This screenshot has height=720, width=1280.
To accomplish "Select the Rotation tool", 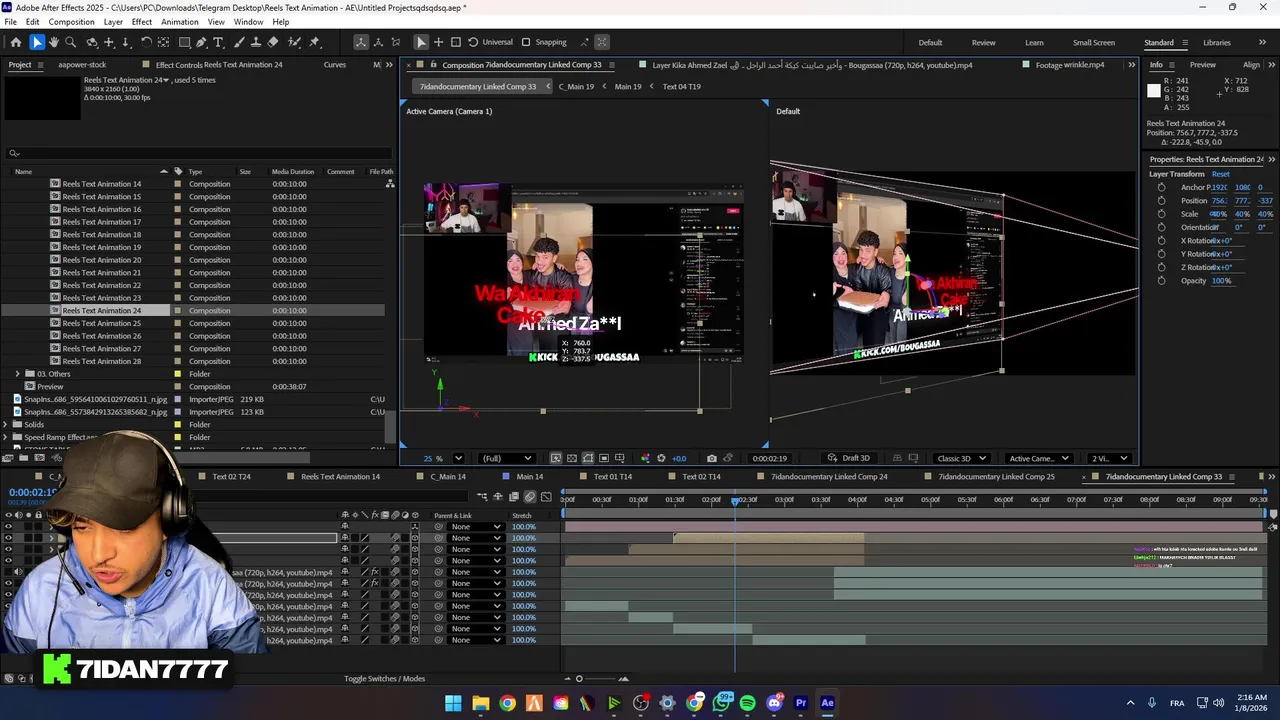I will coord(146,42).
